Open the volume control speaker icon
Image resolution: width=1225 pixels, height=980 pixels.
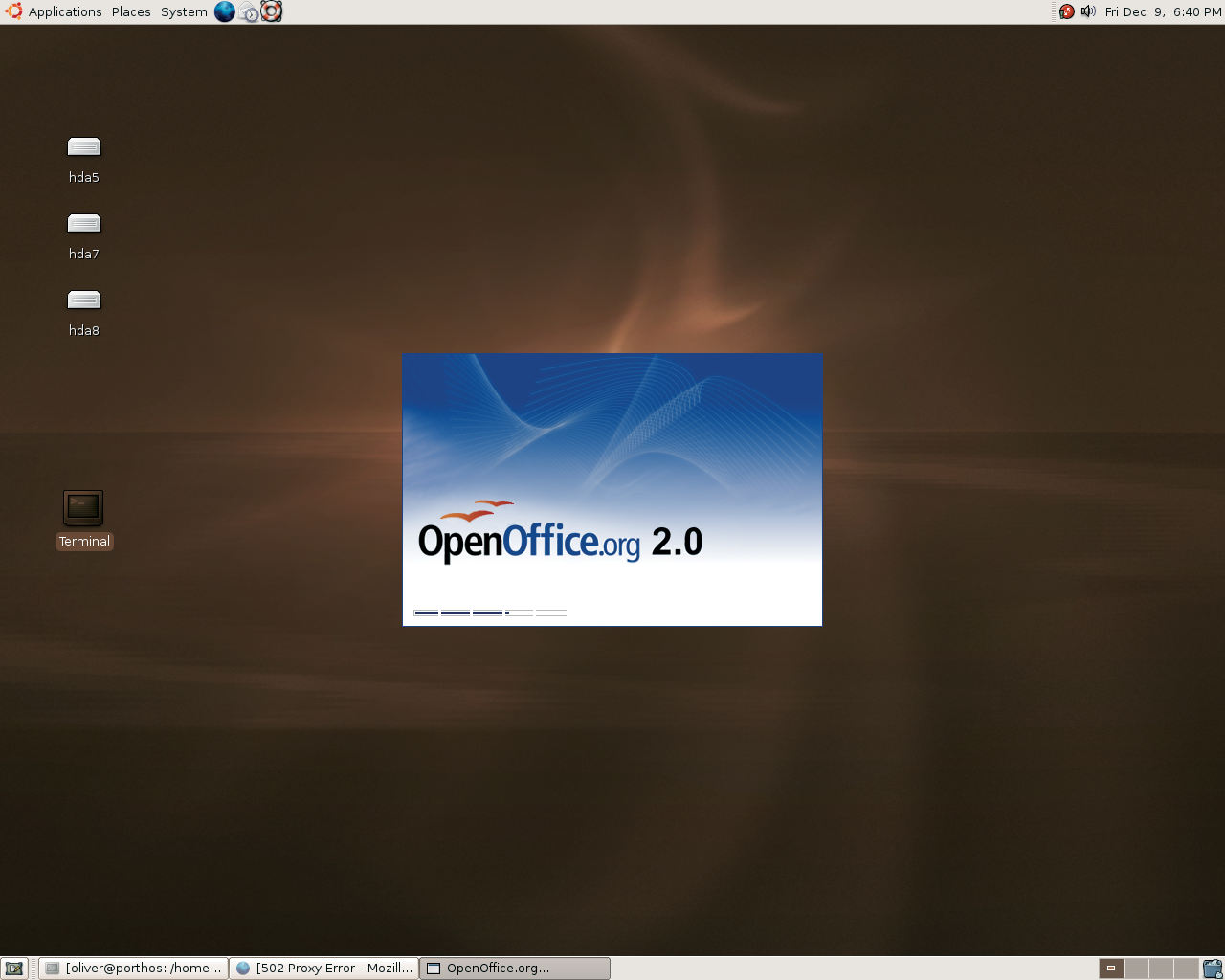pyautogui.click(x=1088, y=11)
